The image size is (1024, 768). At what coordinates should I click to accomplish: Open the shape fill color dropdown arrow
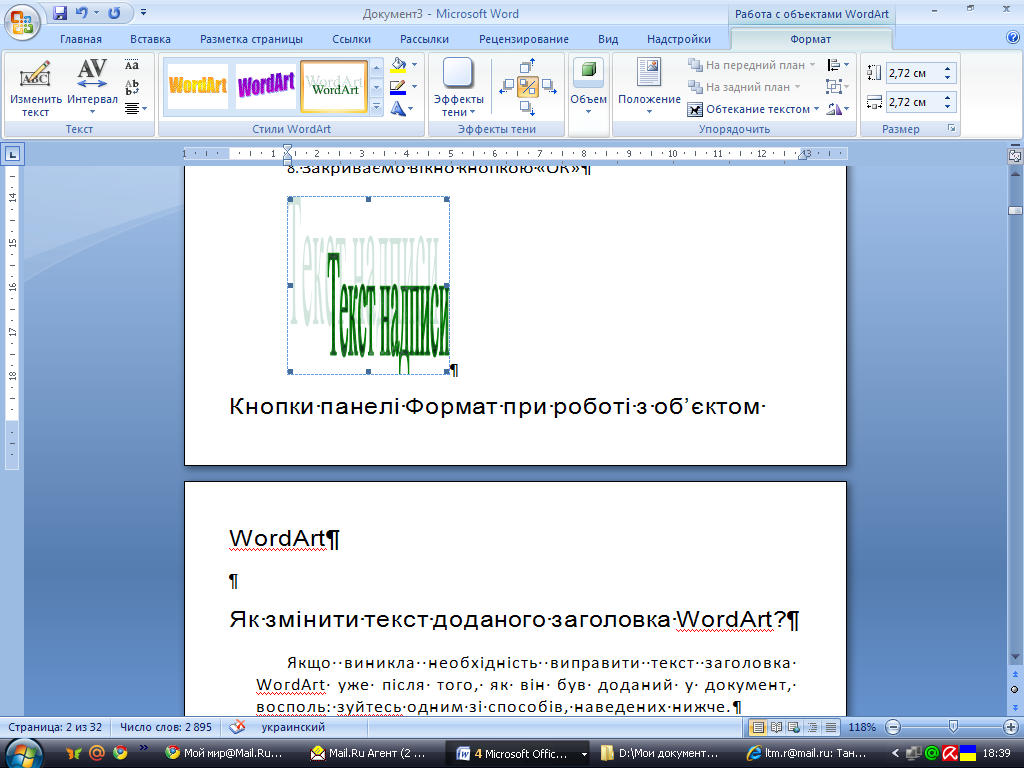(x=414, y=65)
